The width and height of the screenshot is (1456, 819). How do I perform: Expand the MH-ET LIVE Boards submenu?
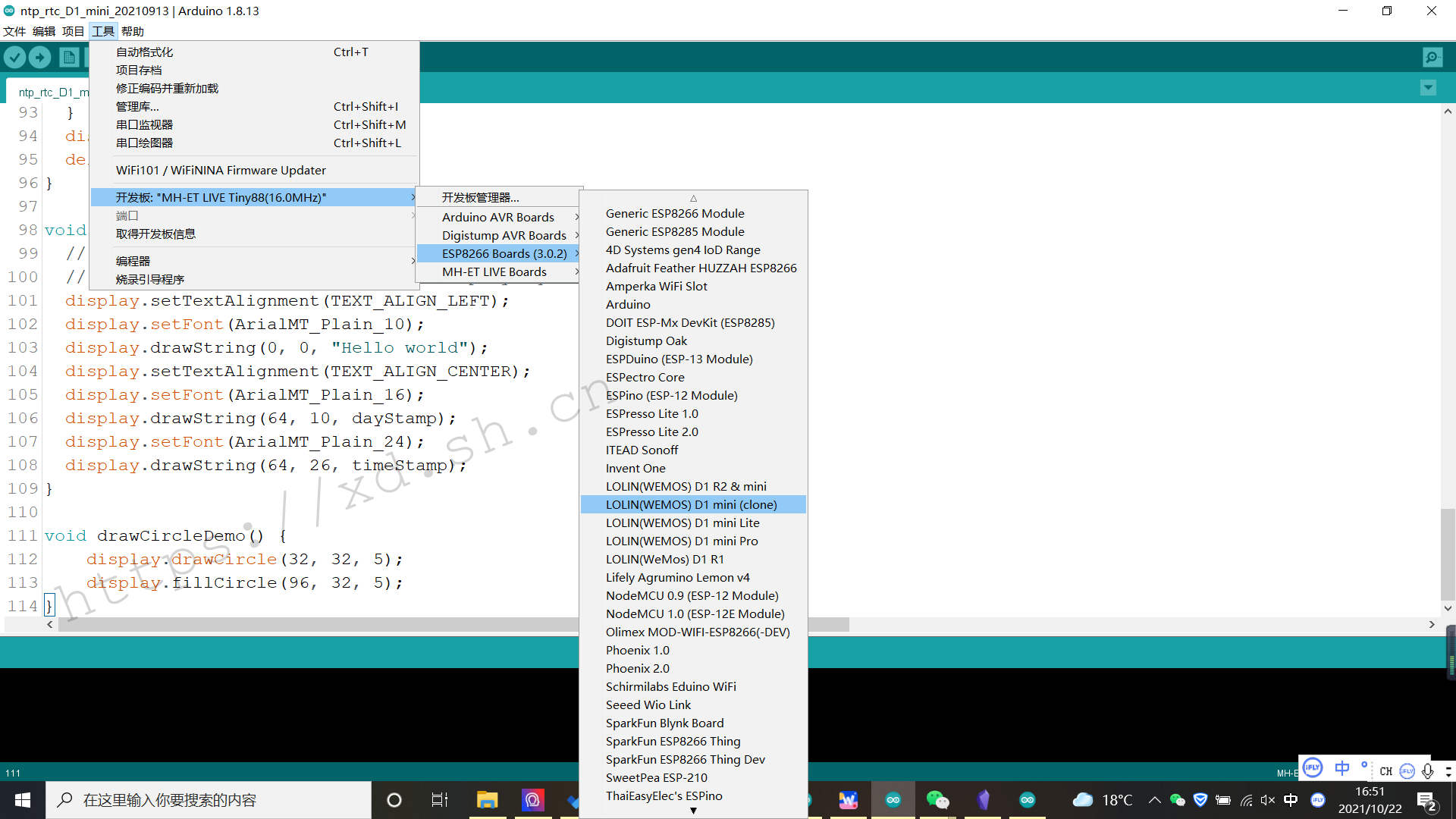pos(494,271)
